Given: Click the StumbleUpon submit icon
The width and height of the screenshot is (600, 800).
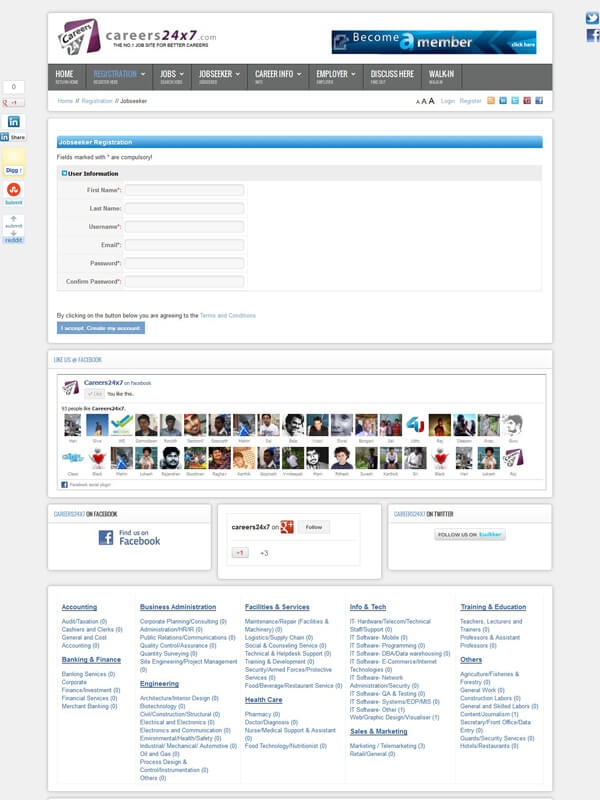Looking at the screenshot, I should [14, 190].
